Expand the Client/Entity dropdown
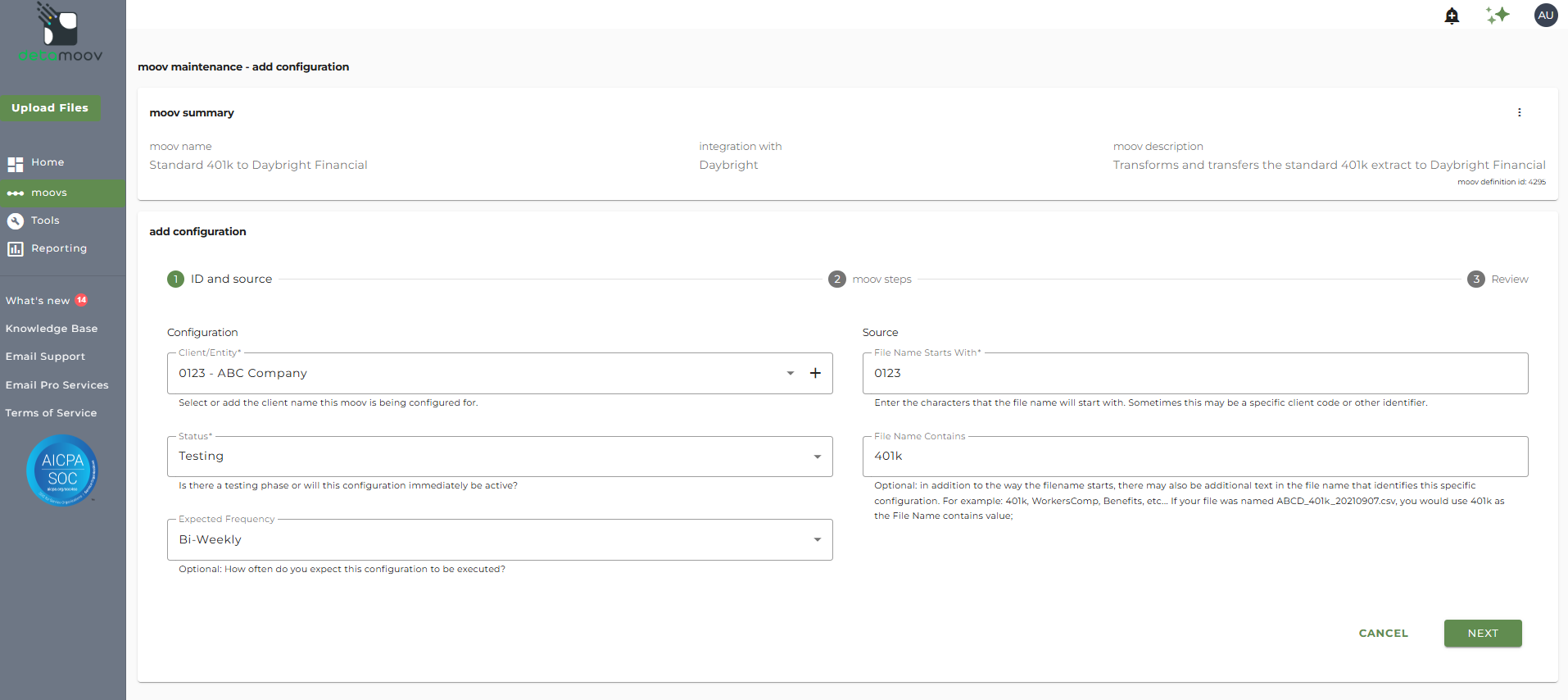The image size is (1568, 700). (x=790, y=374)
